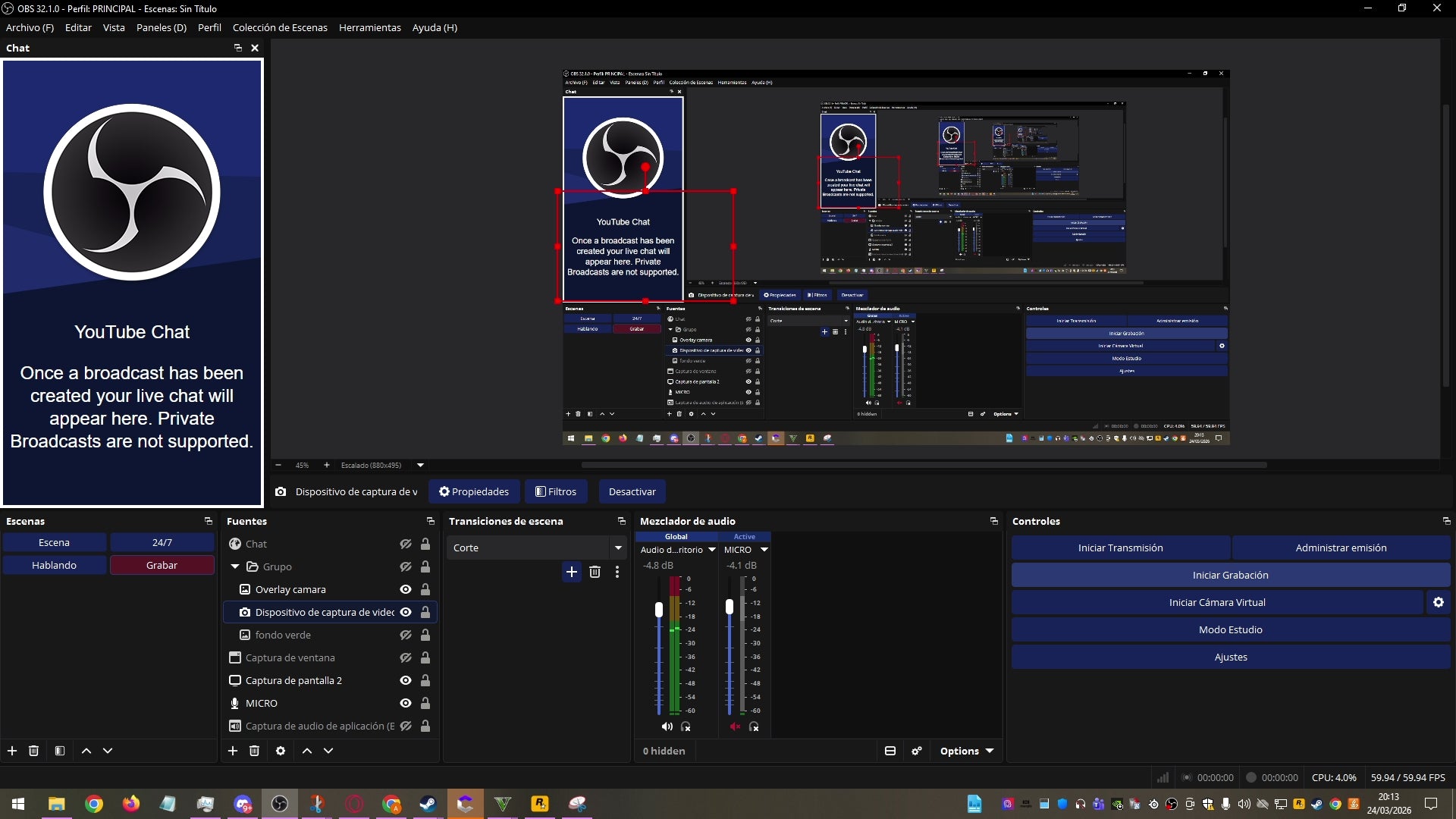Open Audio del escritorio channel dropdown
Image resolution: width=1456 pixels, height=819 pixels.
712,550
